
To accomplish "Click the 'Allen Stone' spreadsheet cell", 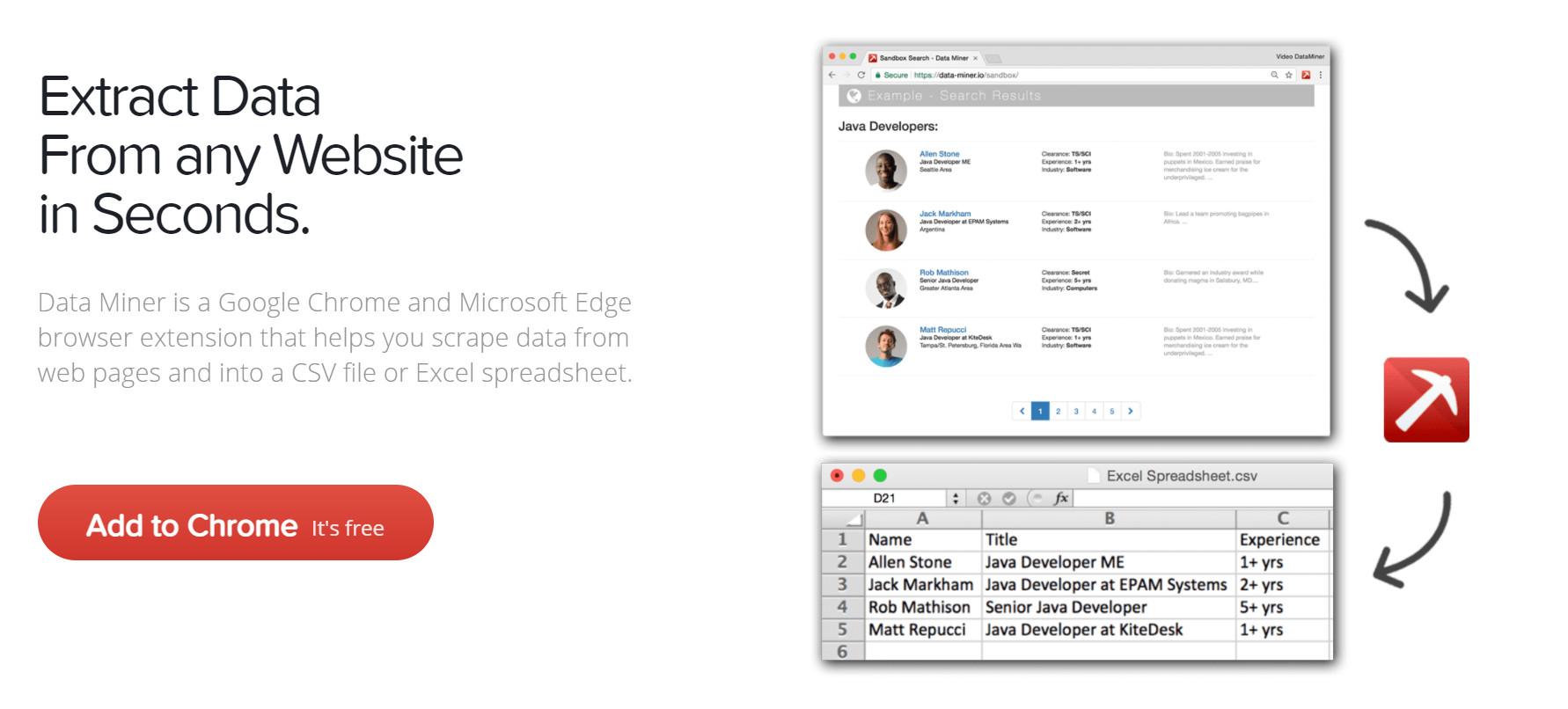I will (923, 562).
